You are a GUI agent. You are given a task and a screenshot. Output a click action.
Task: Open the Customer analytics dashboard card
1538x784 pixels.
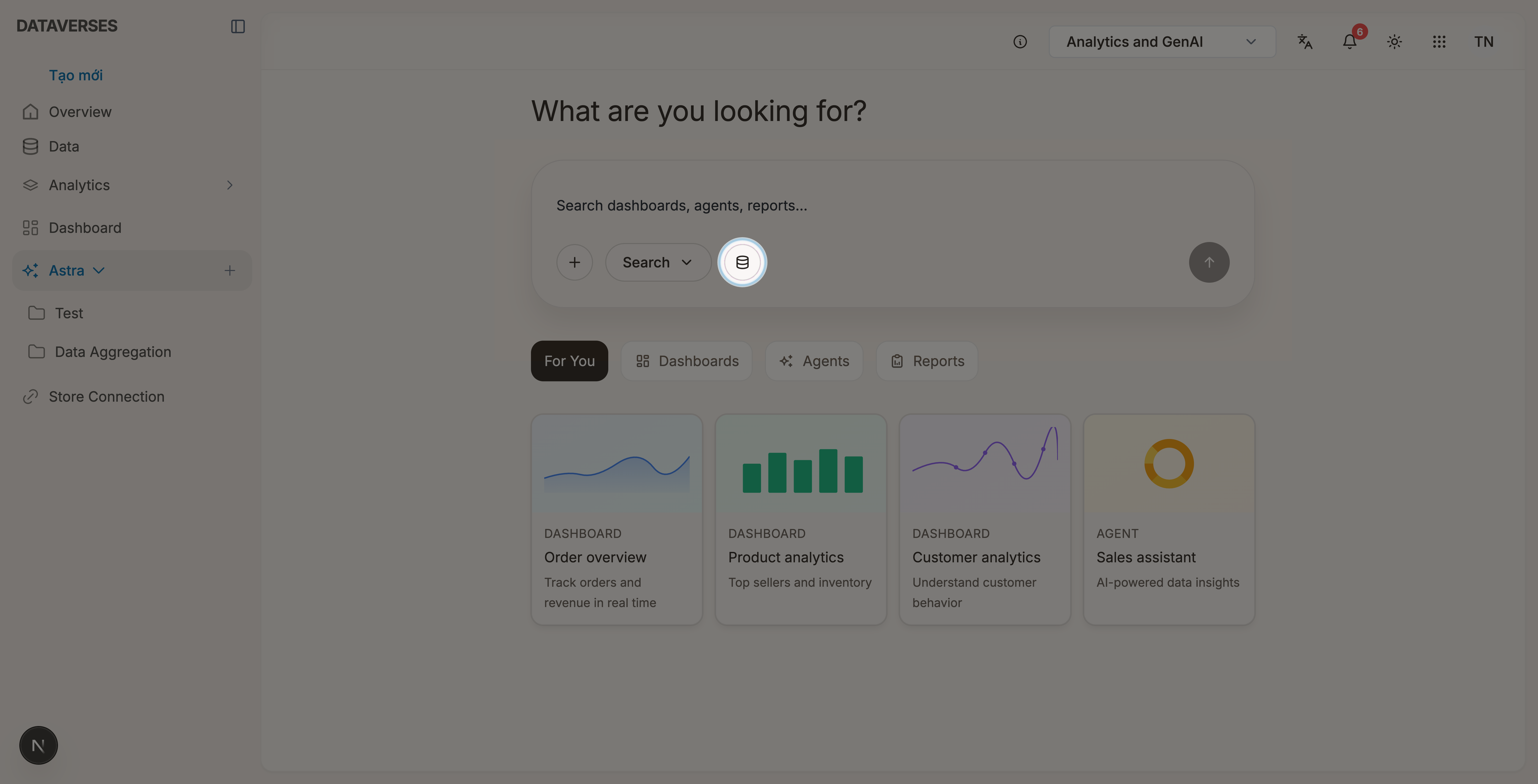click(985, 520)
